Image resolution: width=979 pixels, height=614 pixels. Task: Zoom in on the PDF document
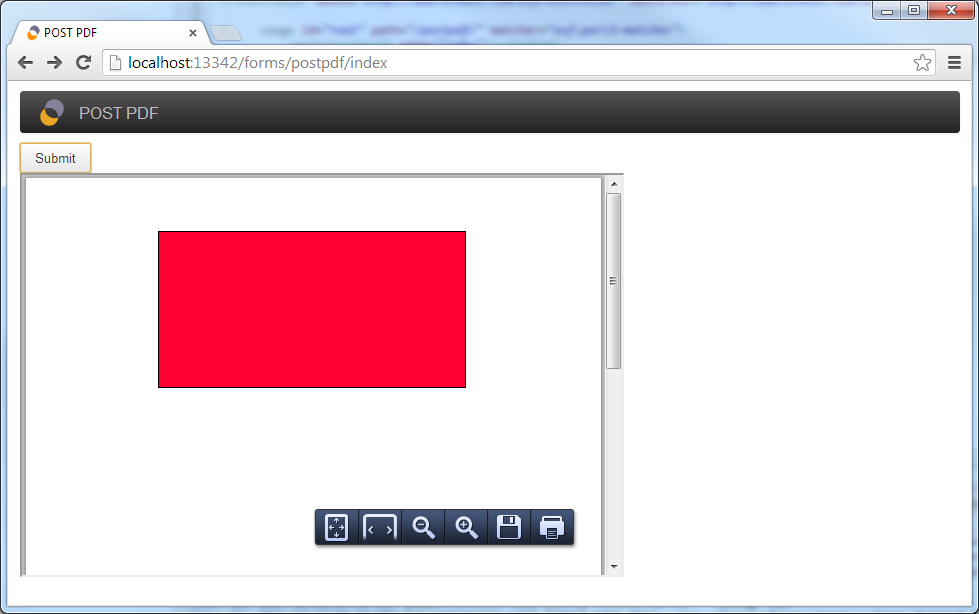pyautogui.click(x=466, y=528)
